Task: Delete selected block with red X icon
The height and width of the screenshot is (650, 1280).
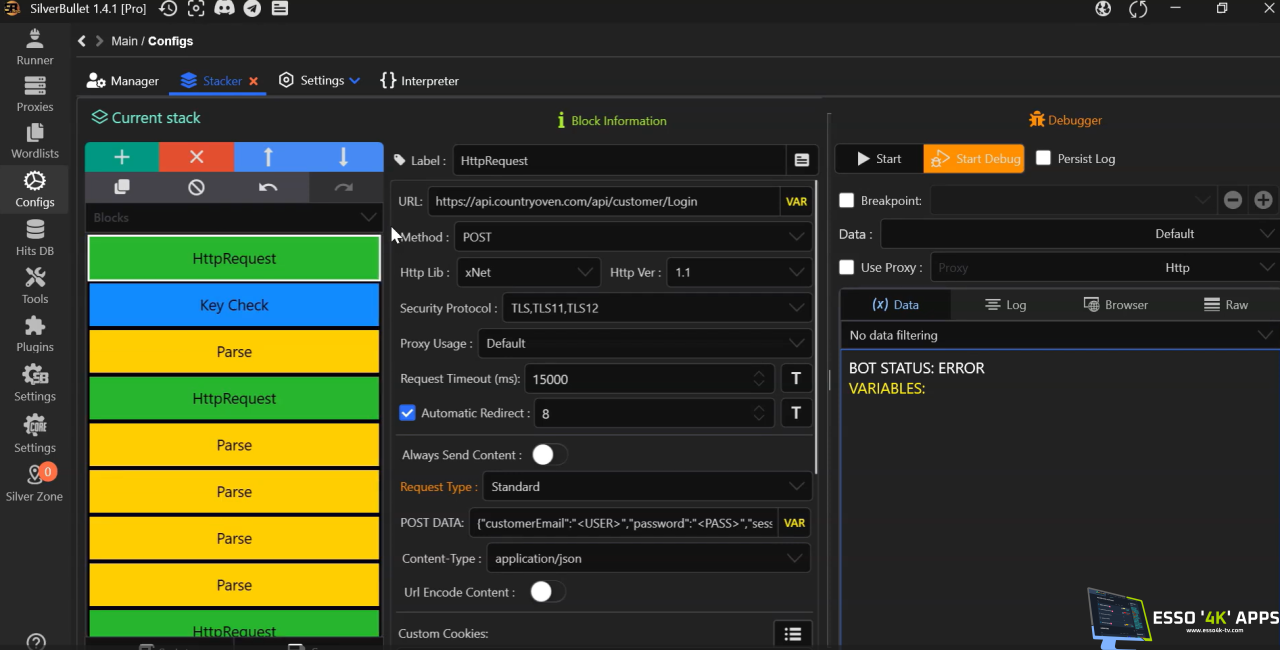Action: click(x=196, y=157)
